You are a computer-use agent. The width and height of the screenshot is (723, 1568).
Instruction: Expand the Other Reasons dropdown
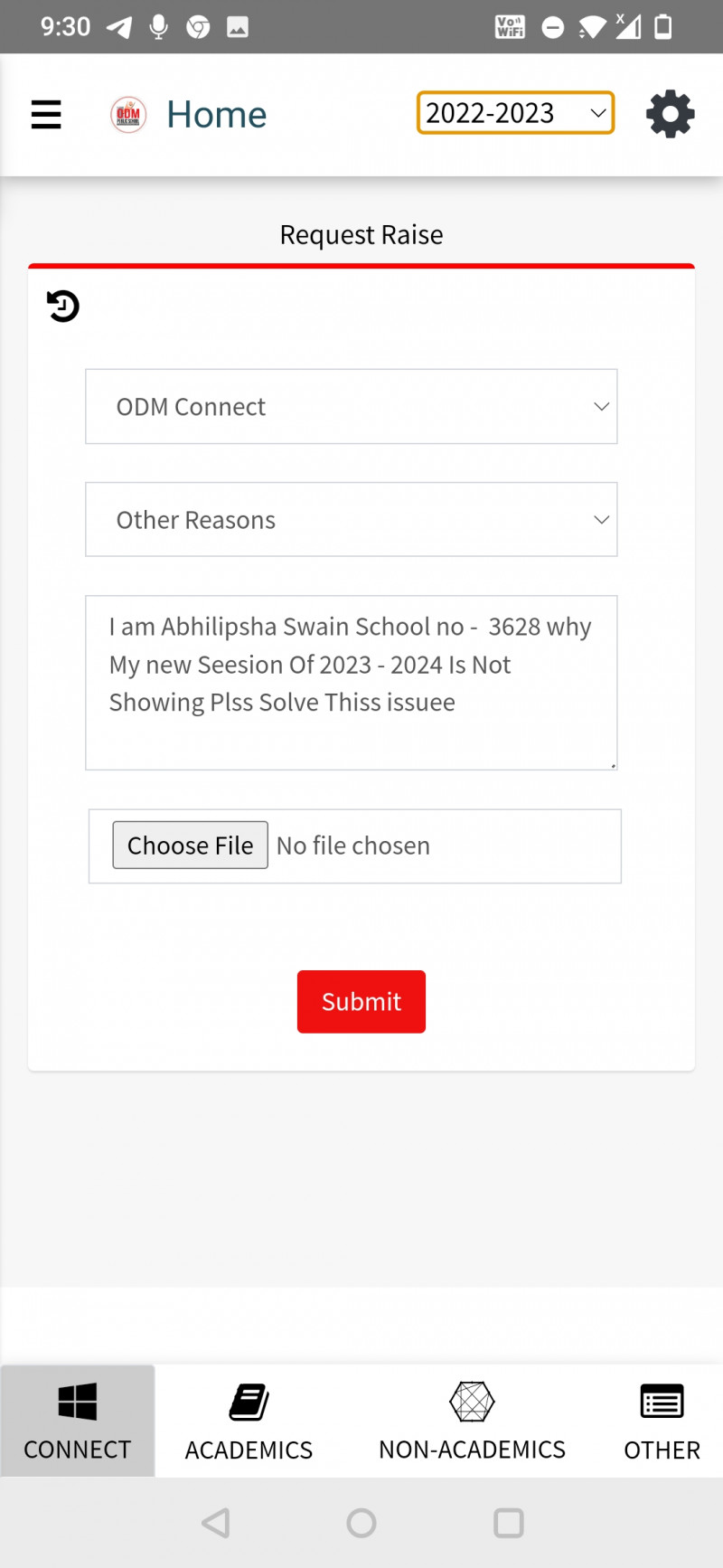click(x=351, y=520)
